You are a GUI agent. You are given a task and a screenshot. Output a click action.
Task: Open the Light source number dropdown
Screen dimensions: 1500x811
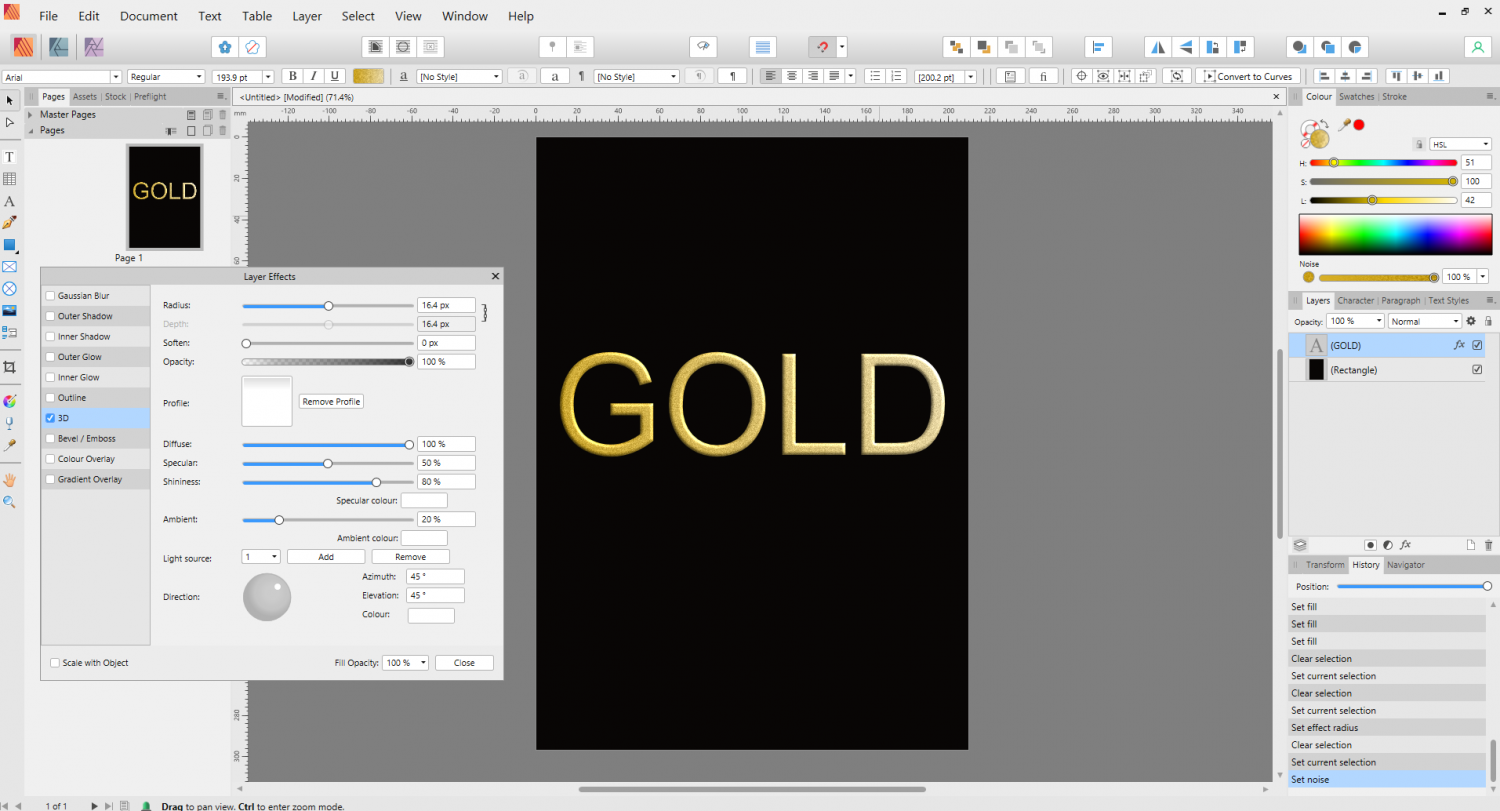[260, 556]
